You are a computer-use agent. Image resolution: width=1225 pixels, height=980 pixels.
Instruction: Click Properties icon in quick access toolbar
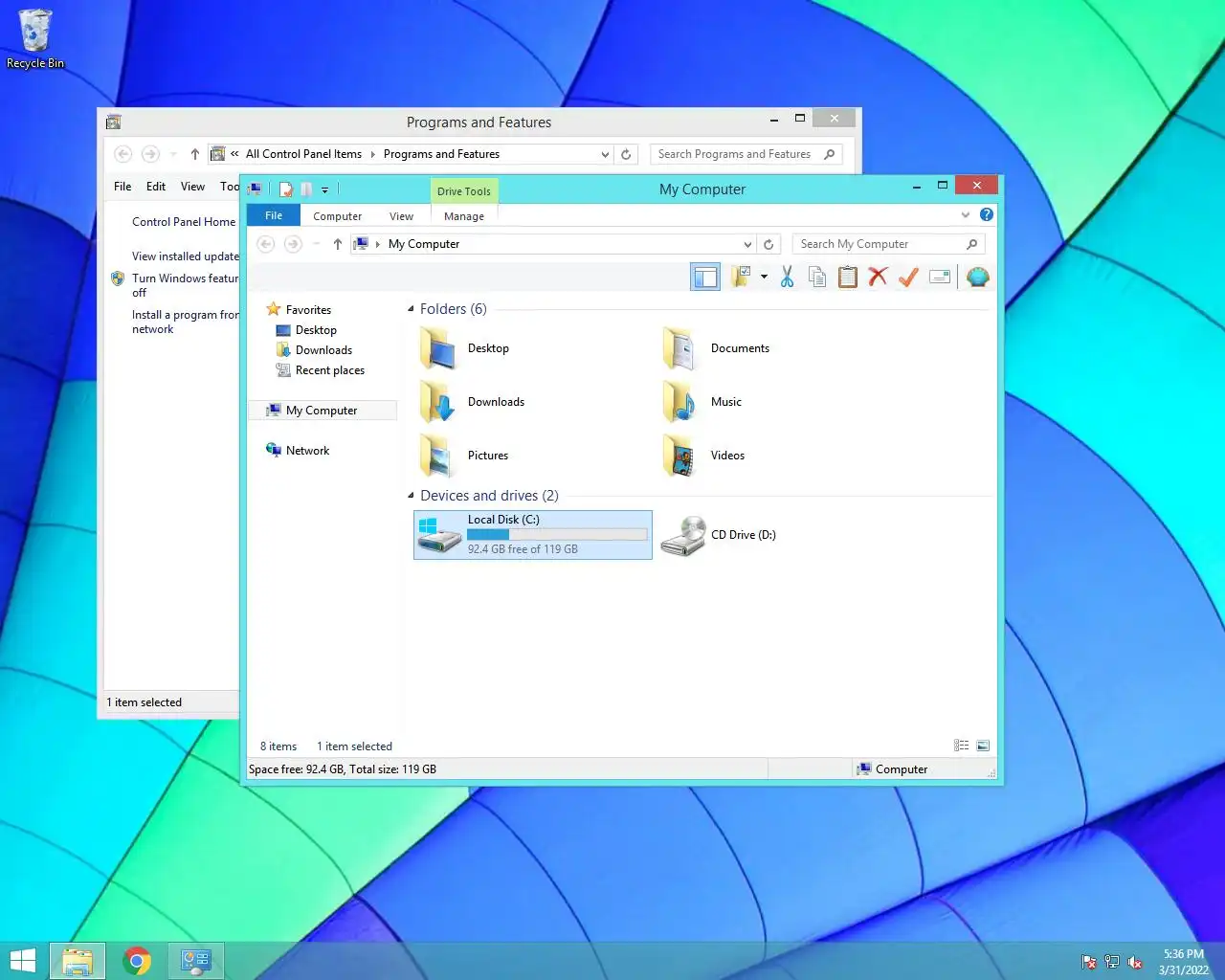(x=285, y=189)
